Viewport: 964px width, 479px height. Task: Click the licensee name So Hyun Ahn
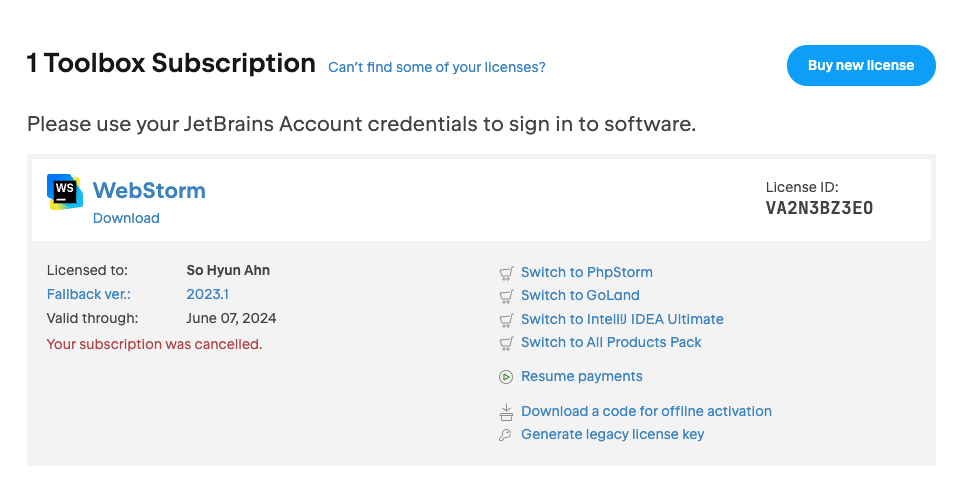228,271
